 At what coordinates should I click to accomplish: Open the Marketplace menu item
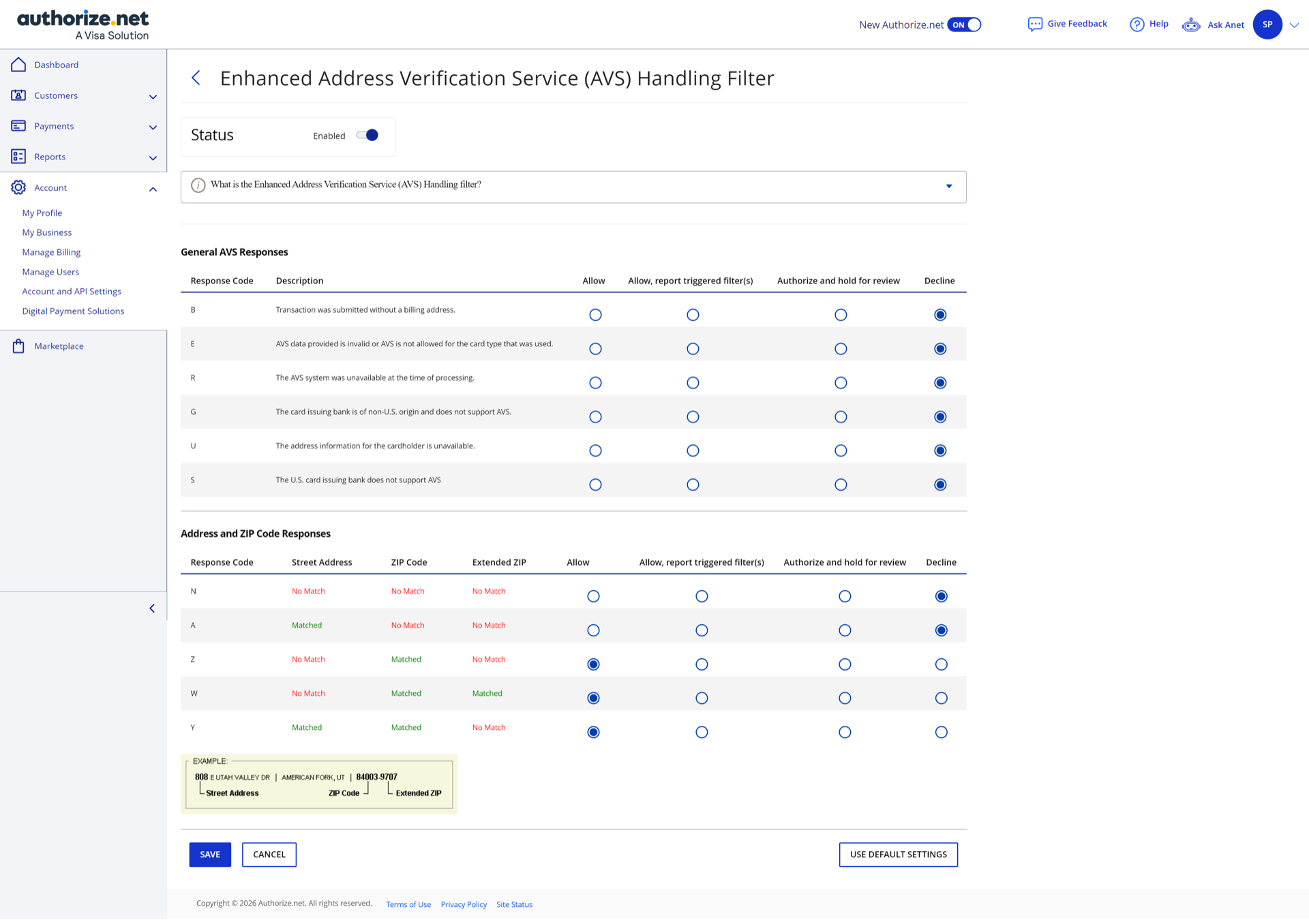tap(59, 346)
